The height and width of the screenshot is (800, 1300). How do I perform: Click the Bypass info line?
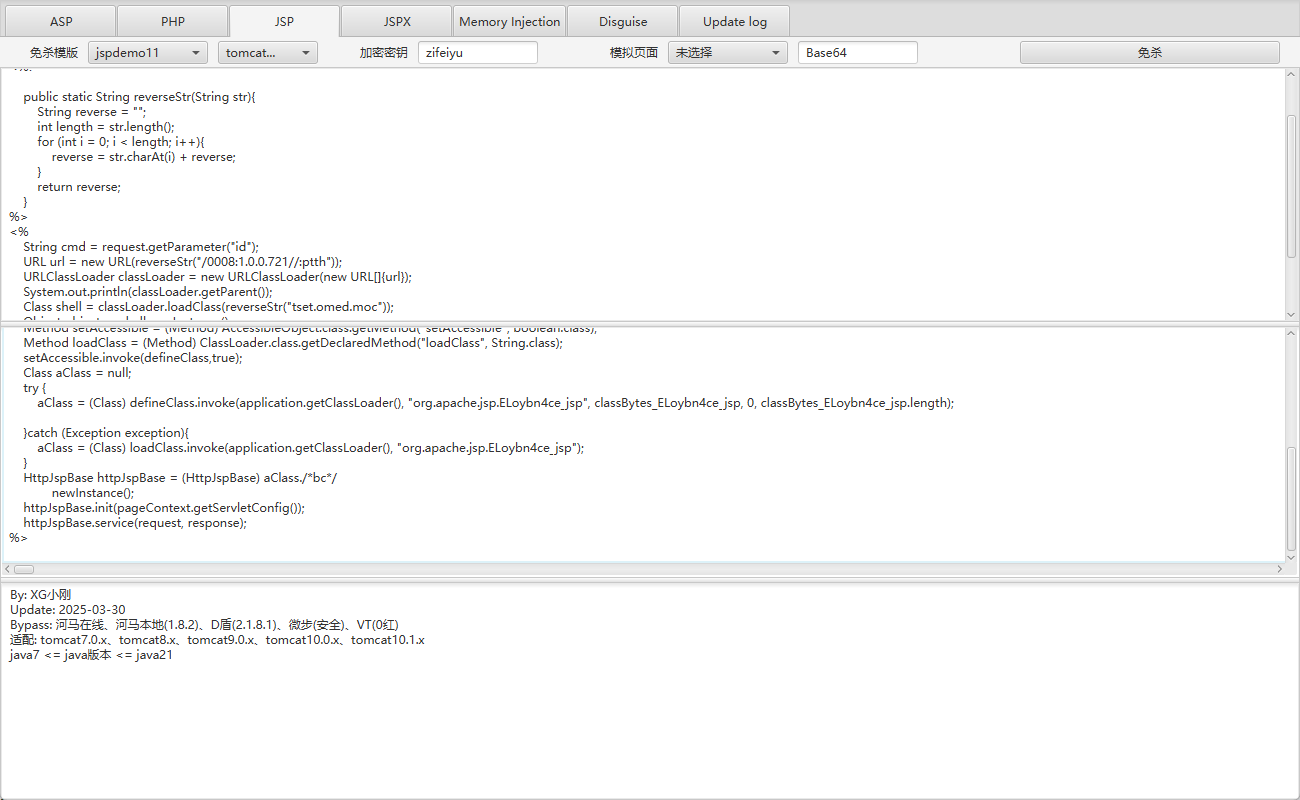(x=204, y=625)
